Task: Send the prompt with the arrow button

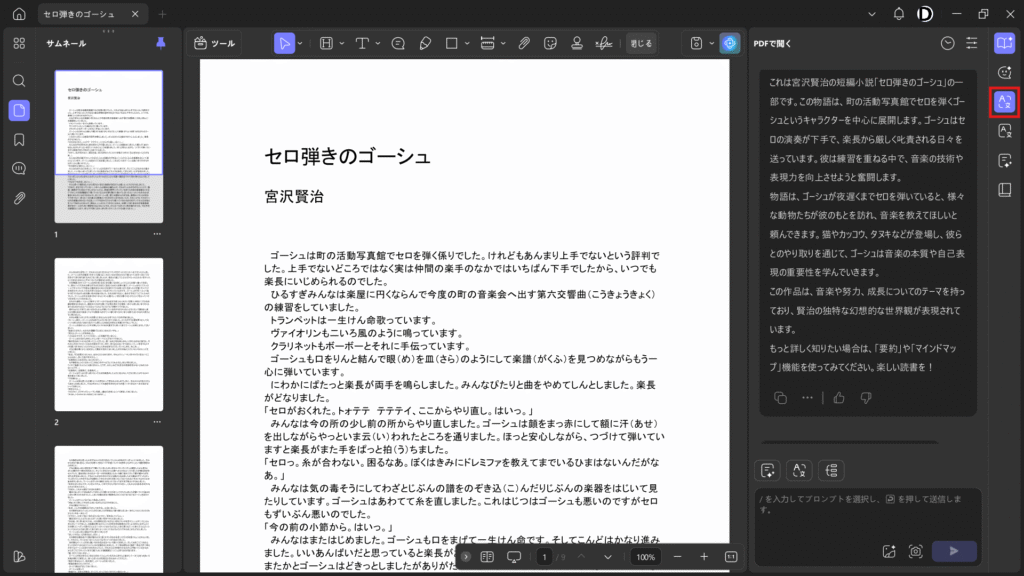Action: pos(954,551)
